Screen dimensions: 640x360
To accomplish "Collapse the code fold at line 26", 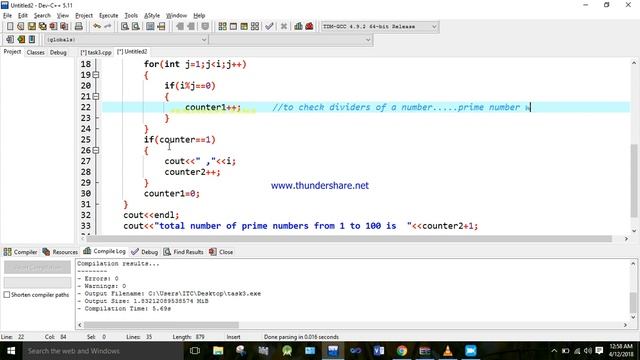I will tap(96, 150).
